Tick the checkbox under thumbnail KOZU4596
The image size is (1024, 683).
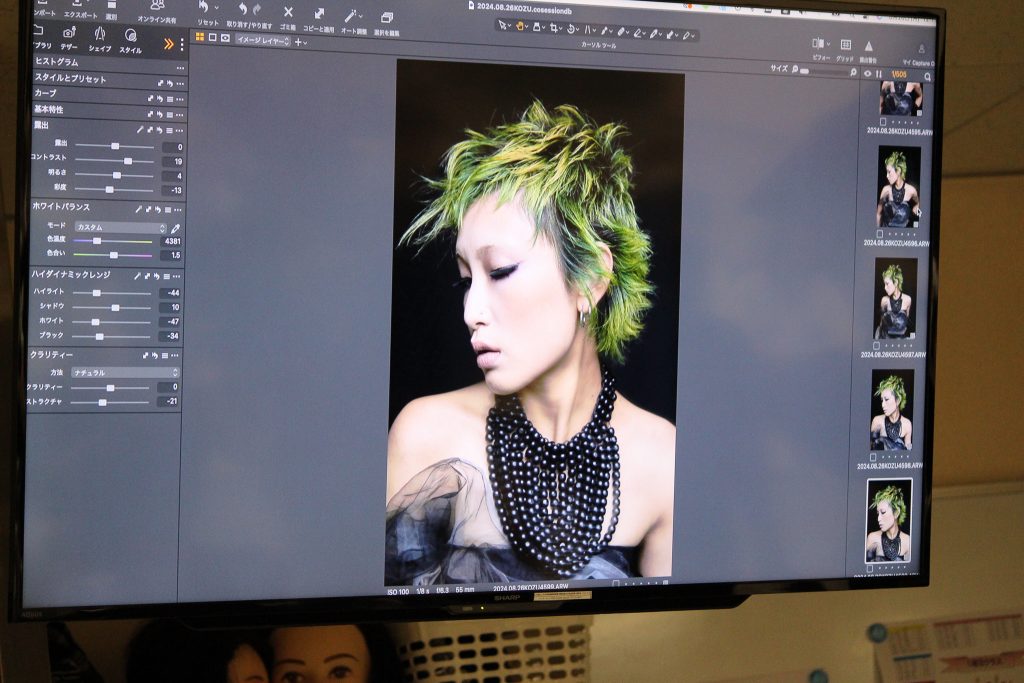click(880, 233)
